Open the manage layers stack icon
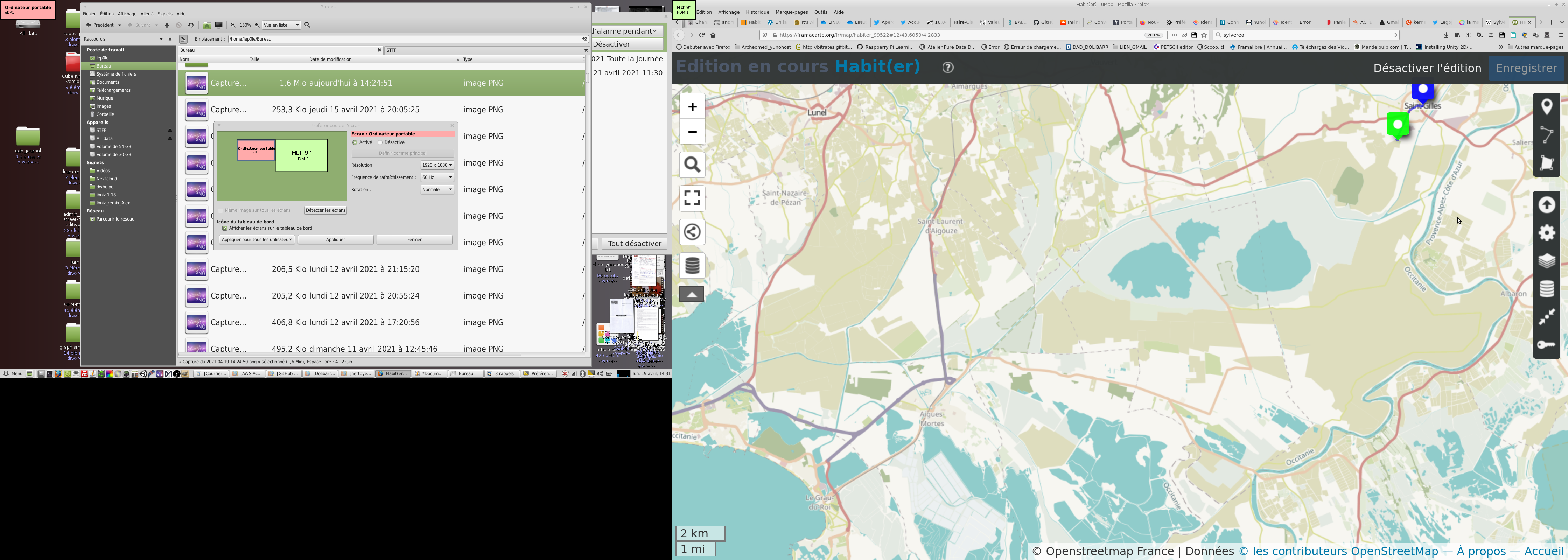This screenshot has height=560, width=1568. click(1546, 261)
